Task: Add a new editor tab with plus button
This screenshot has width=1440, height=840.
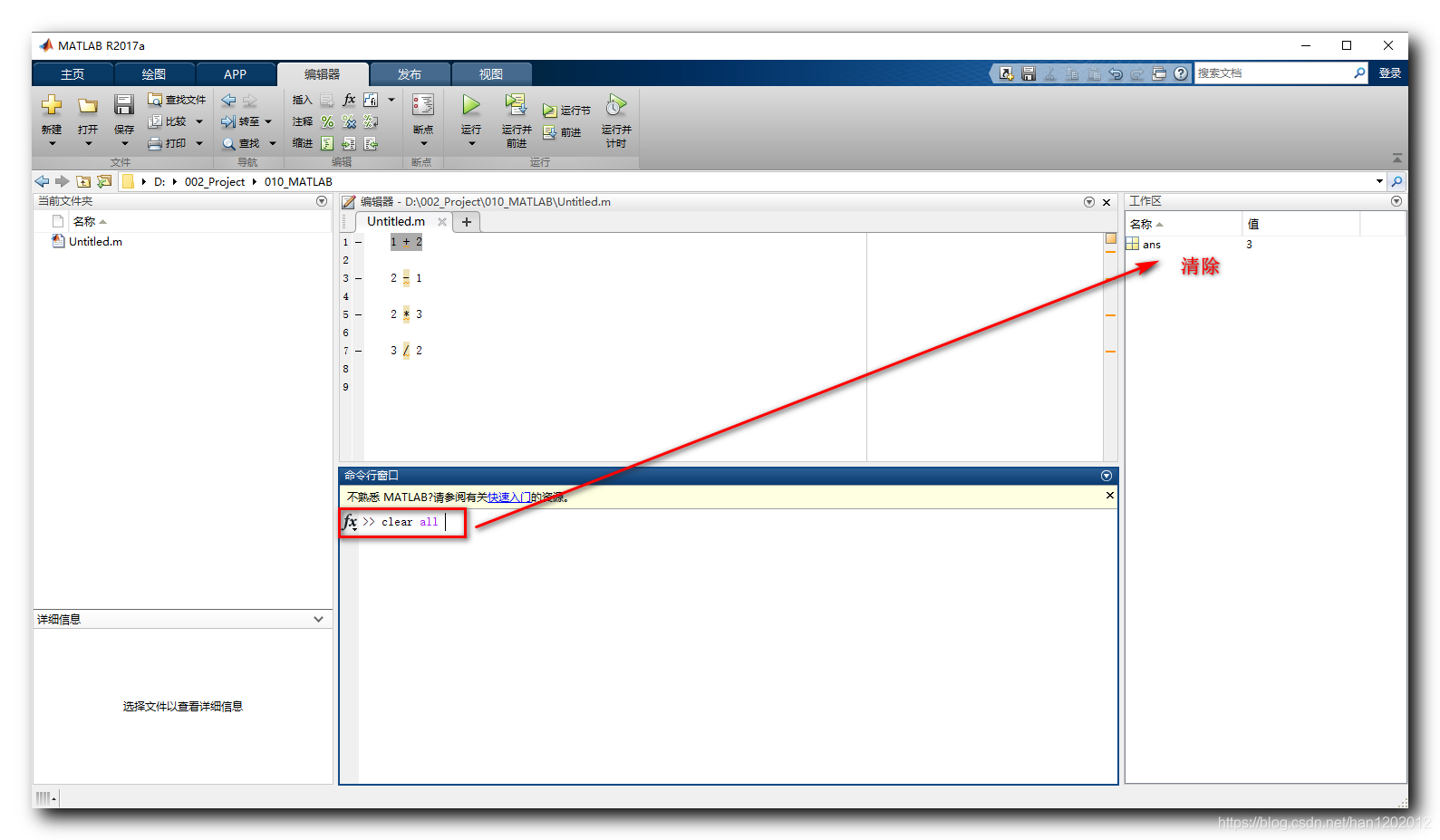Action: click(467, 222)
